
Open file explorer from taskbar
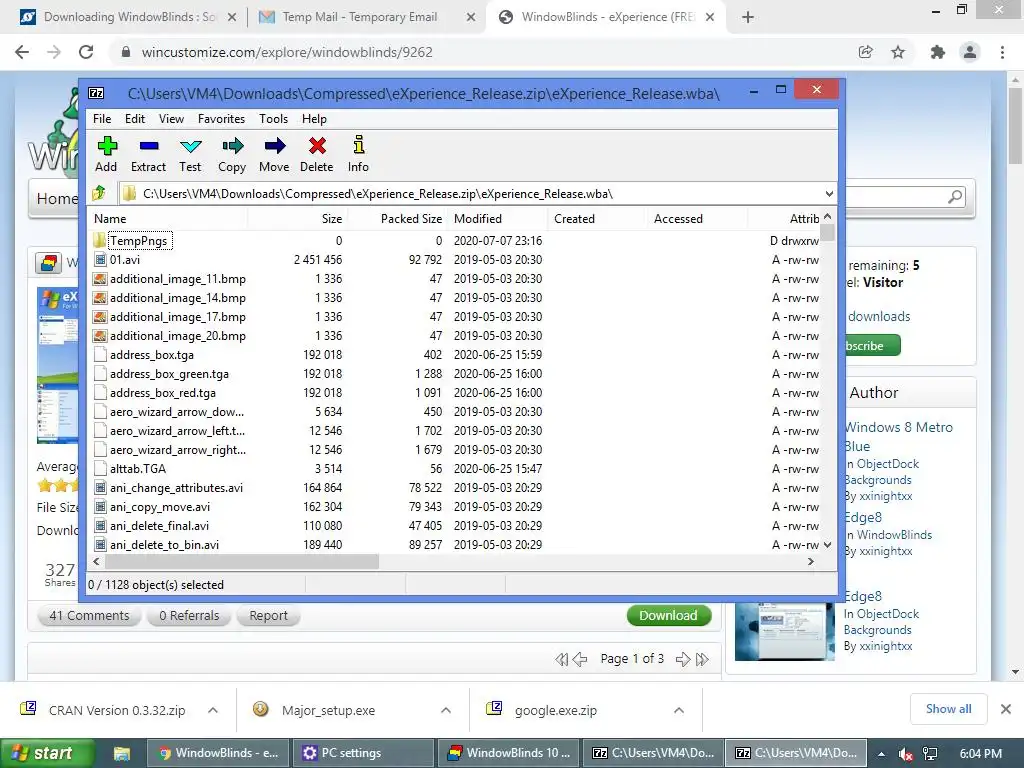122,753
